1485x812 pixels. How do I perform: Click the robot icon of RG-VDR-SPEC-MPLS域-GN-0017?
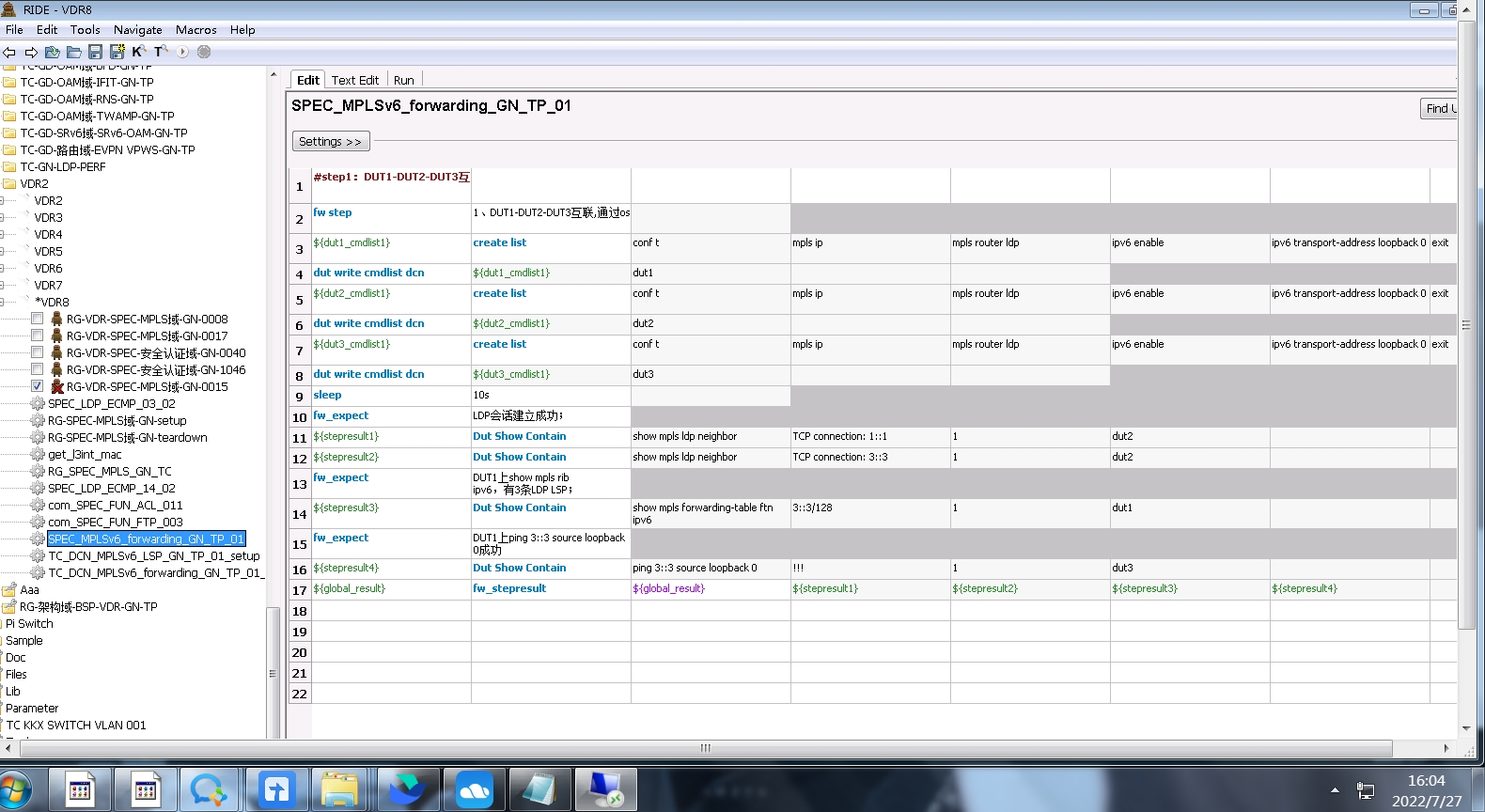pos(56,336)
